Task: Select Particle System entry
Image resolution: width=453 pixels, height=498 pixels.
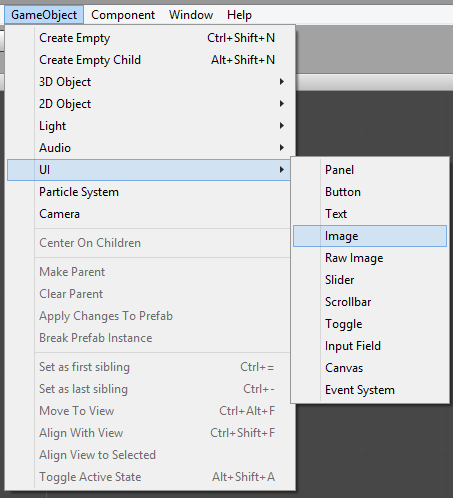Action: [149, 192]
